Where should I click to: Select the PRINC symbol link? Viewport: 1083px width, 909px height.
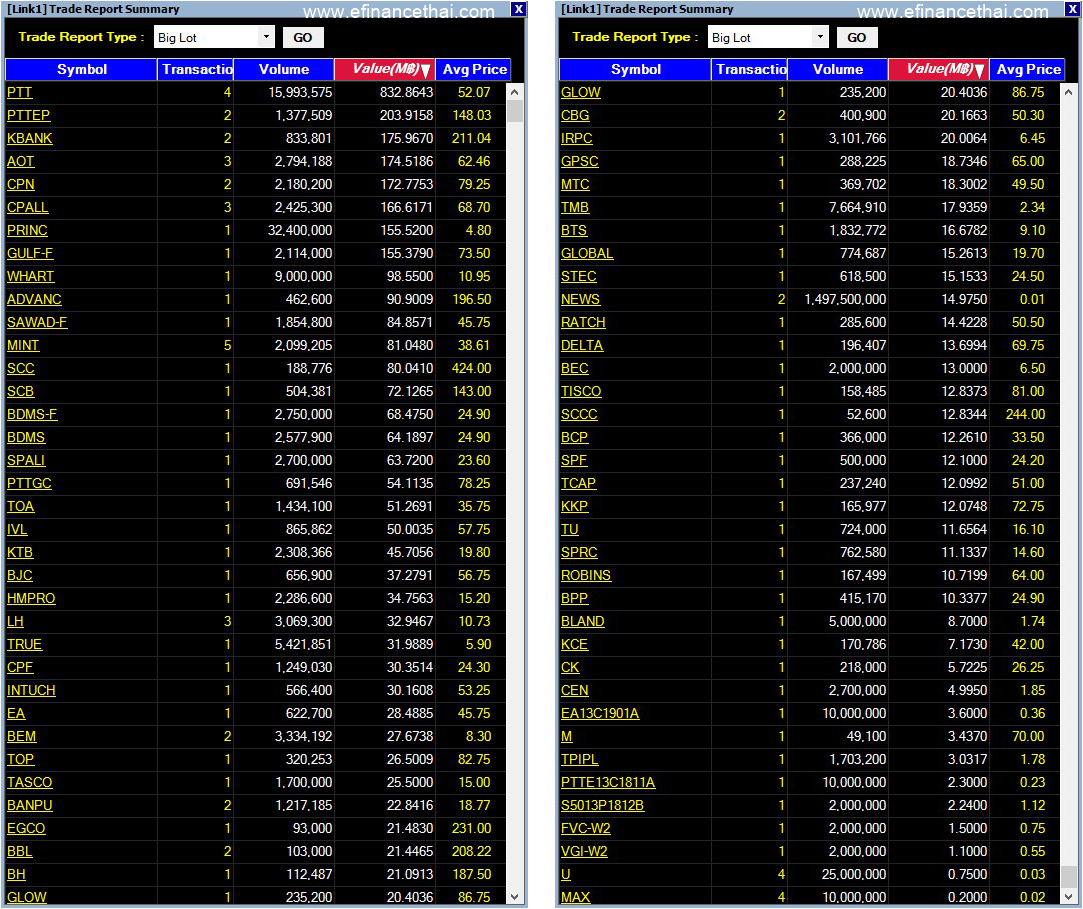click(x=27, y=230)
